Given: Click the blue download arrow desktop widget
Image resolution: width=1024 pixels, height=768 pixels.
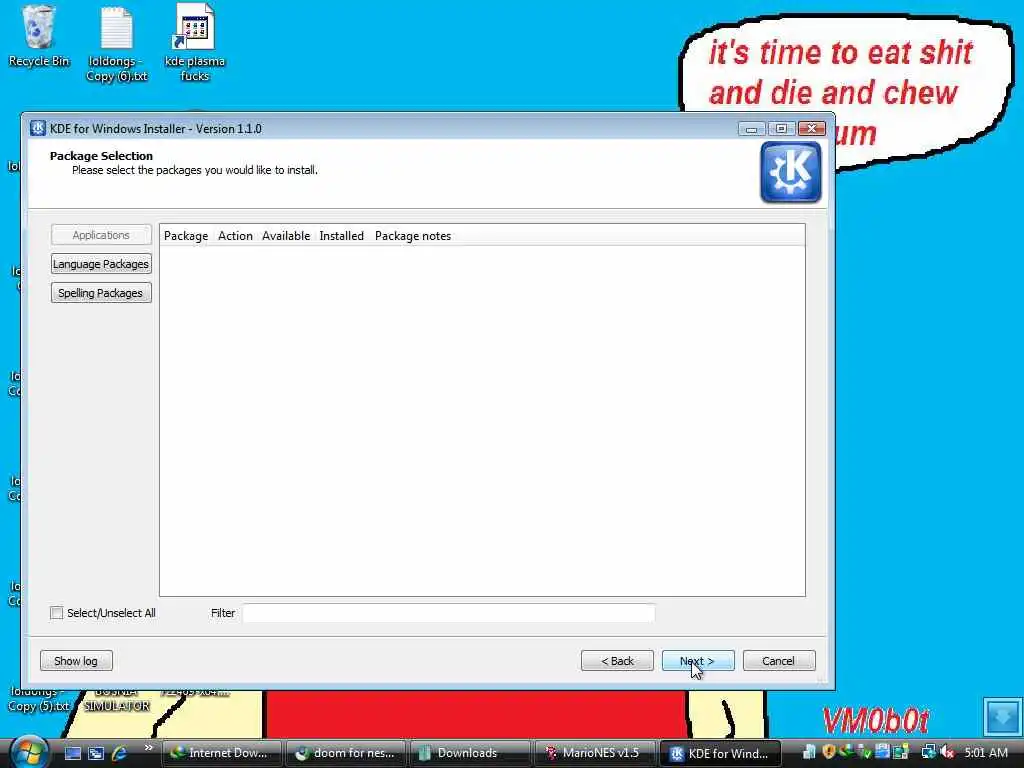Looking at the screenshot, I should click(1002, 716).
